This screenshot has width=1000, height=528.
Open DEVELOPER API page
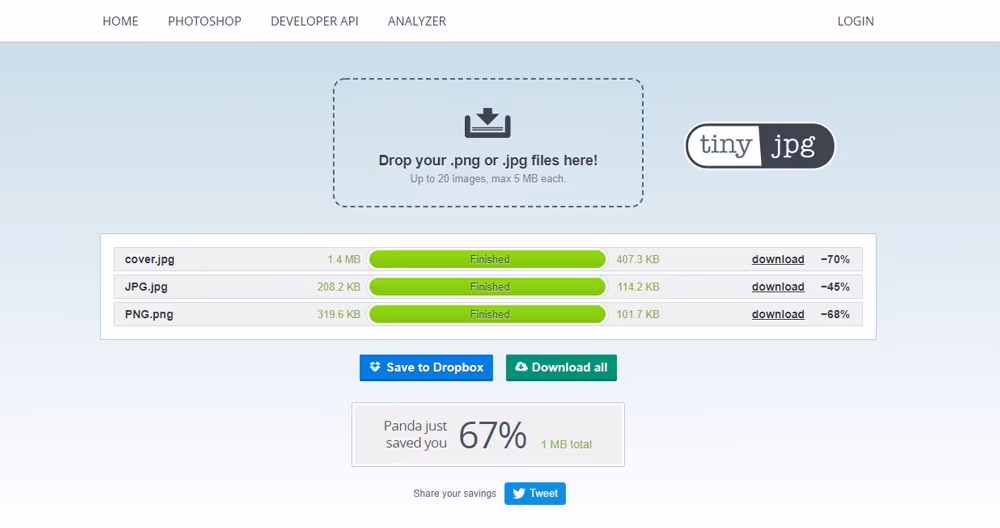point(314,21)
